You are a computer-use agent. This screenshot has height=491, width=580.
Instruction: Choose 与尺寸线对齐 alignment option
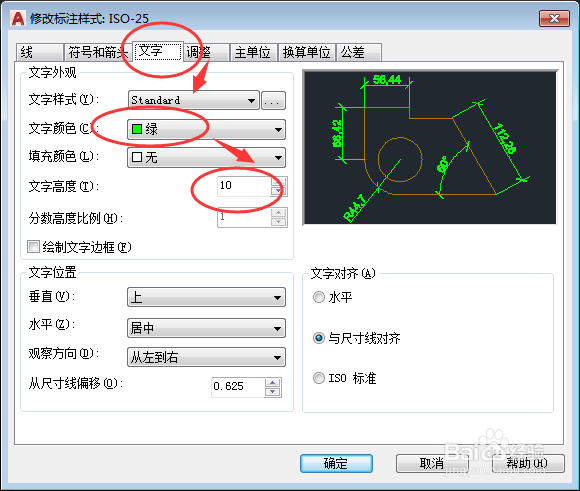pyautogui.click(x=318, y=338)
